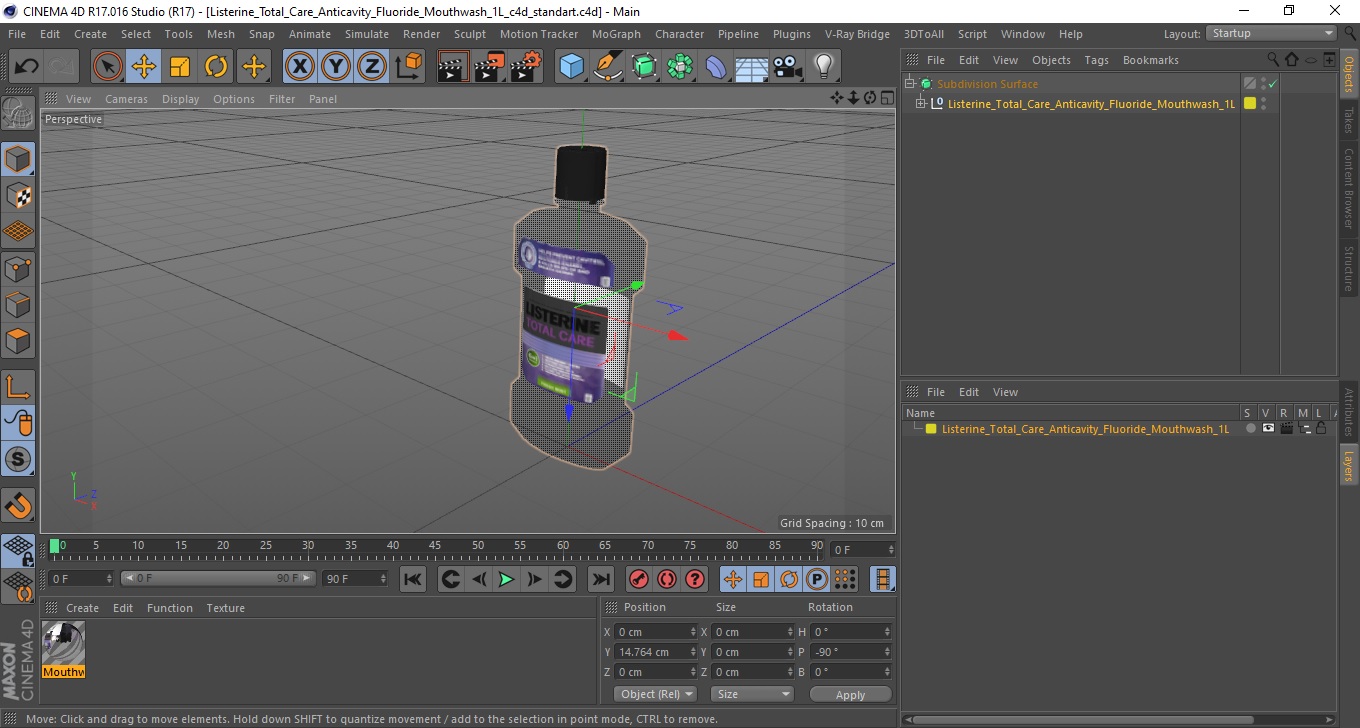Toggle Enable Snap magnet icon
The width and height of the screenshot is (1360, 728).
click(x=18, y=505)
